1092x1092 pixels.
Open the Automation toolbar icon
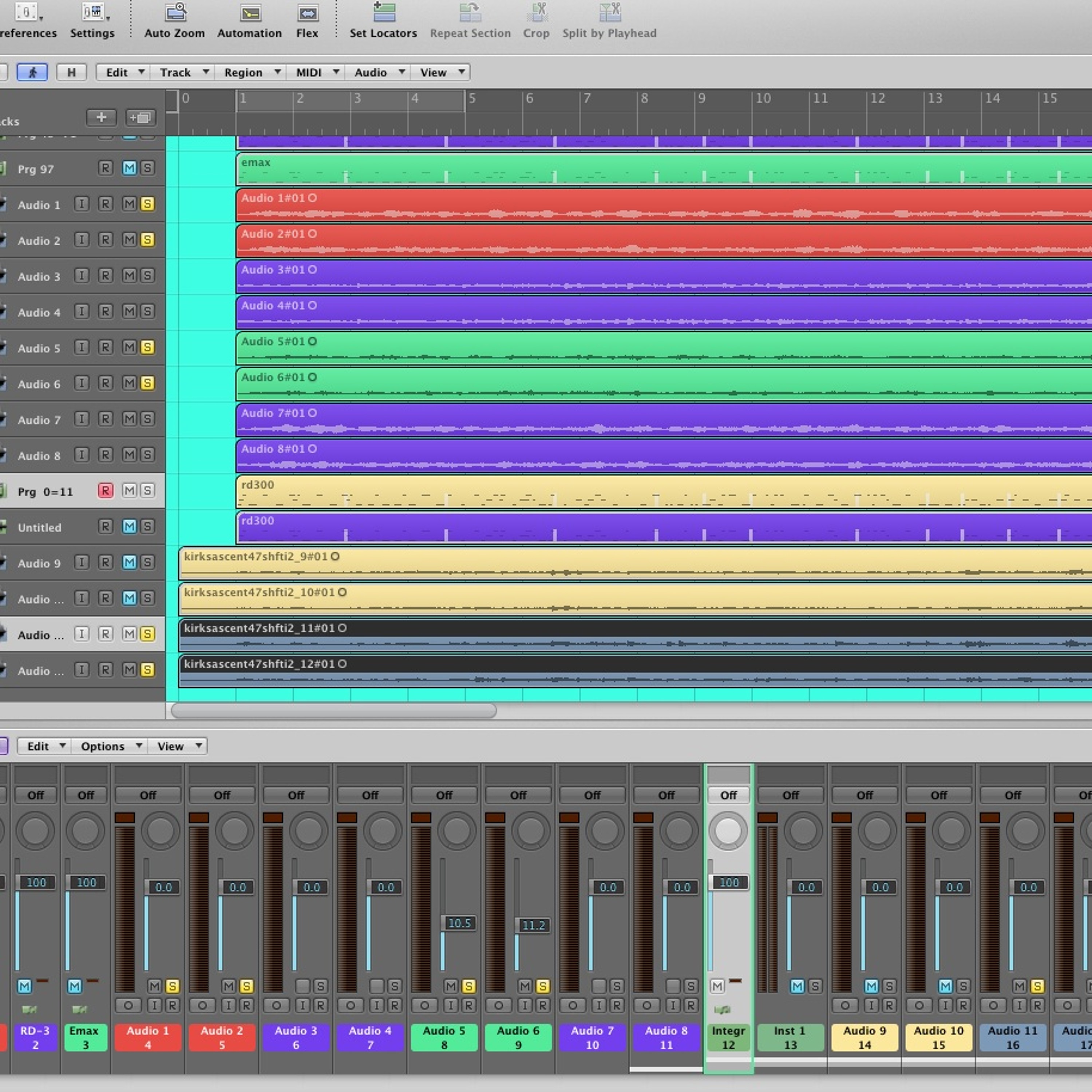(x=250, y=13)
